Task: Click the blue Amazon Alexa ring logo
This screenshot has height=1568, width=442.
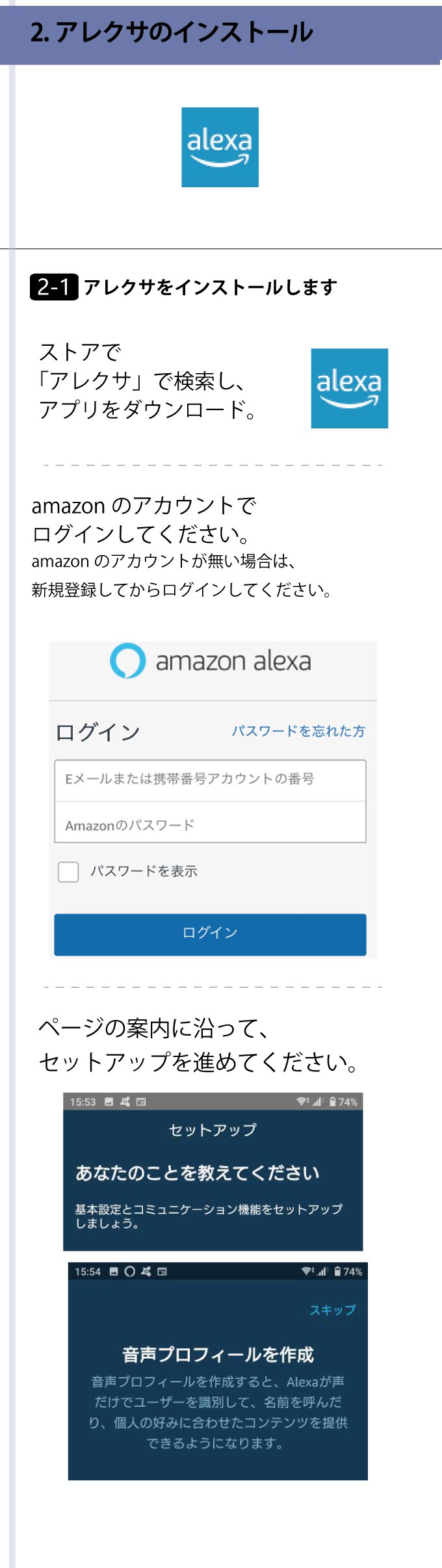Action: point(127,660)
